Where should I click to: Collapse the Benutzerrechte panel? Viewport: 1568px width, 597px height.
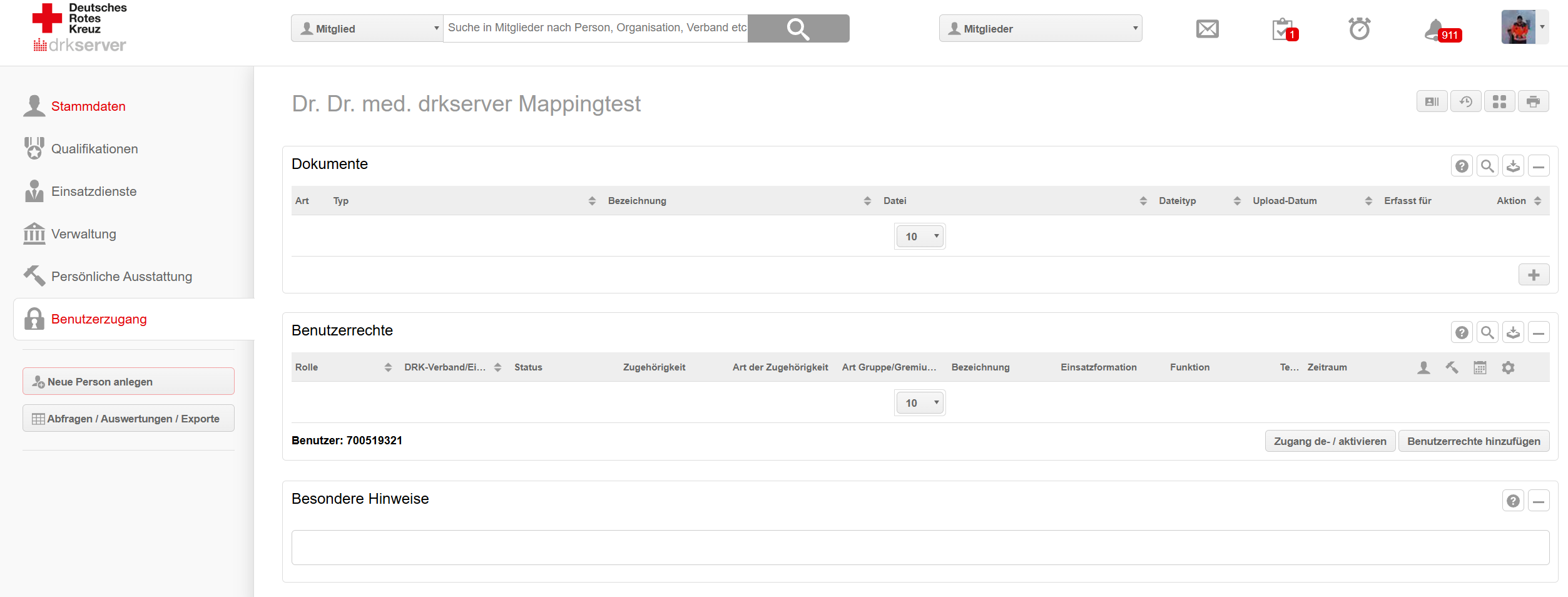pos(1539,332)
